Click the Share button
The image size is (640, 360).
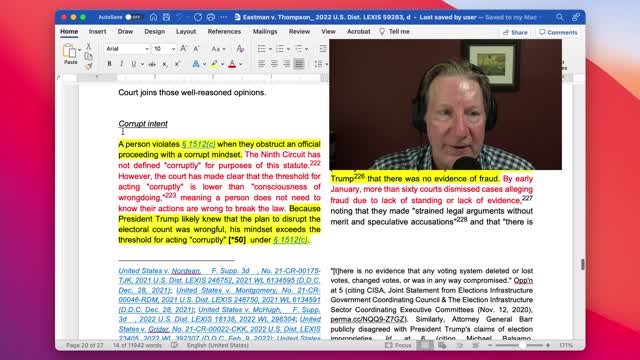click(x=515, y=32)
